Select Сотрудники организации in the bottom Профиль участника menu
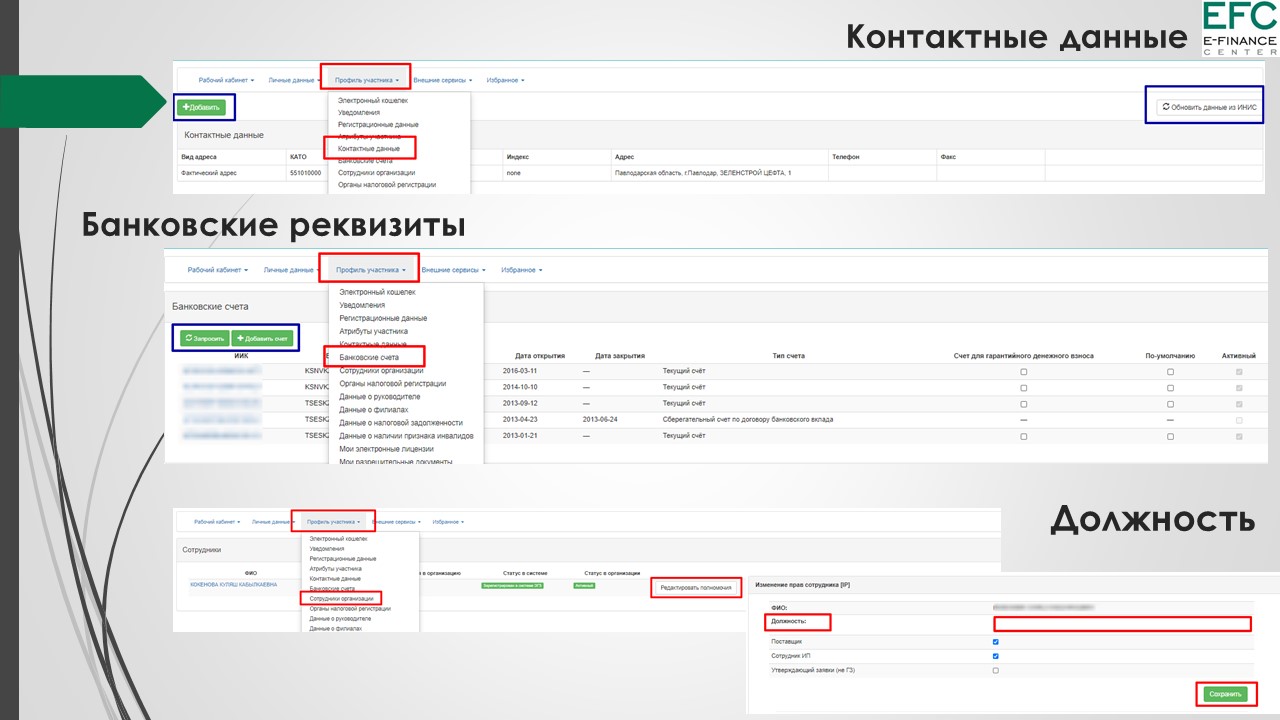 click(x=341, y=599)
